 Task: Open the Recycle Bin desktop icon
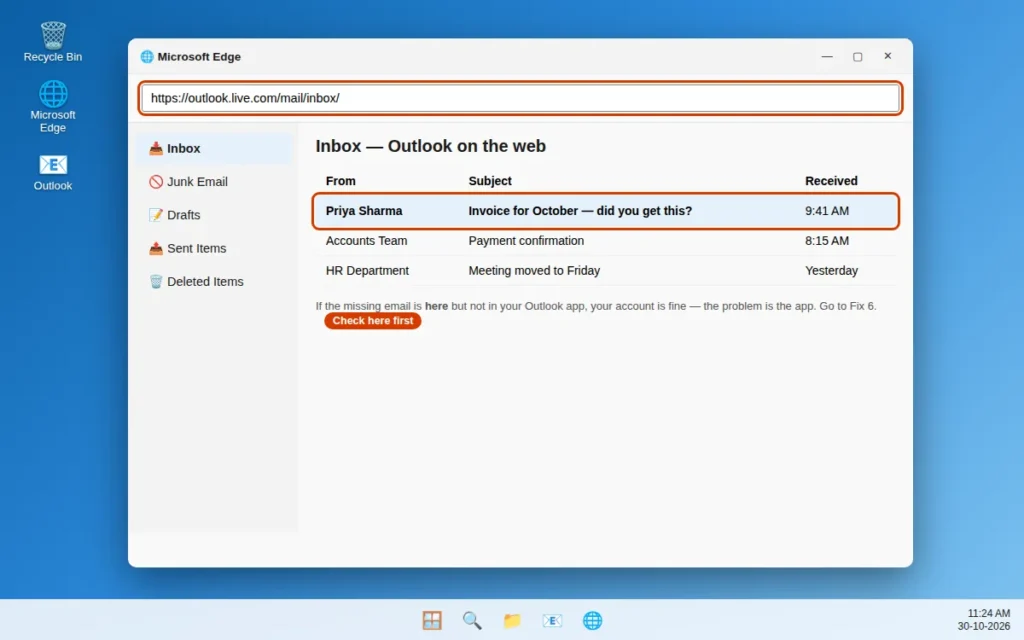[53, 42]
